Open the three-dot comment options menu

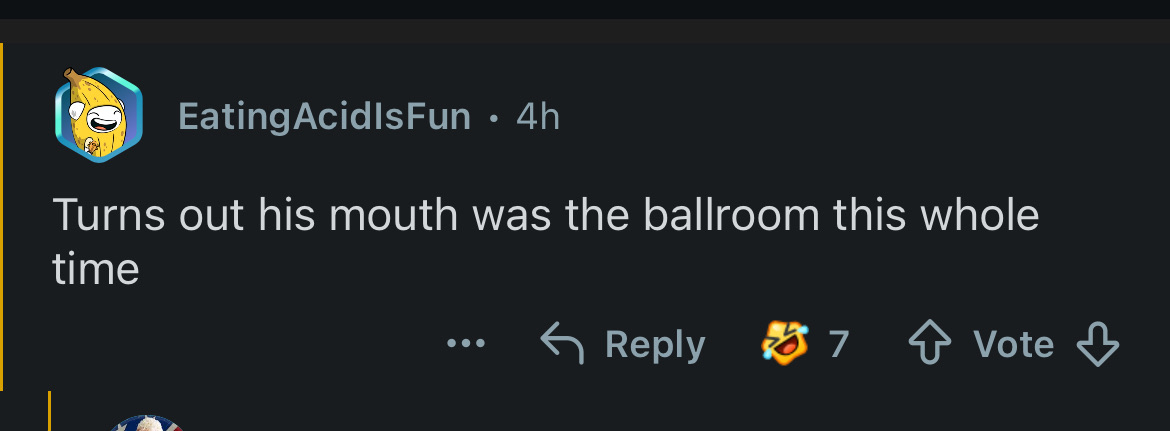(465, 344)
